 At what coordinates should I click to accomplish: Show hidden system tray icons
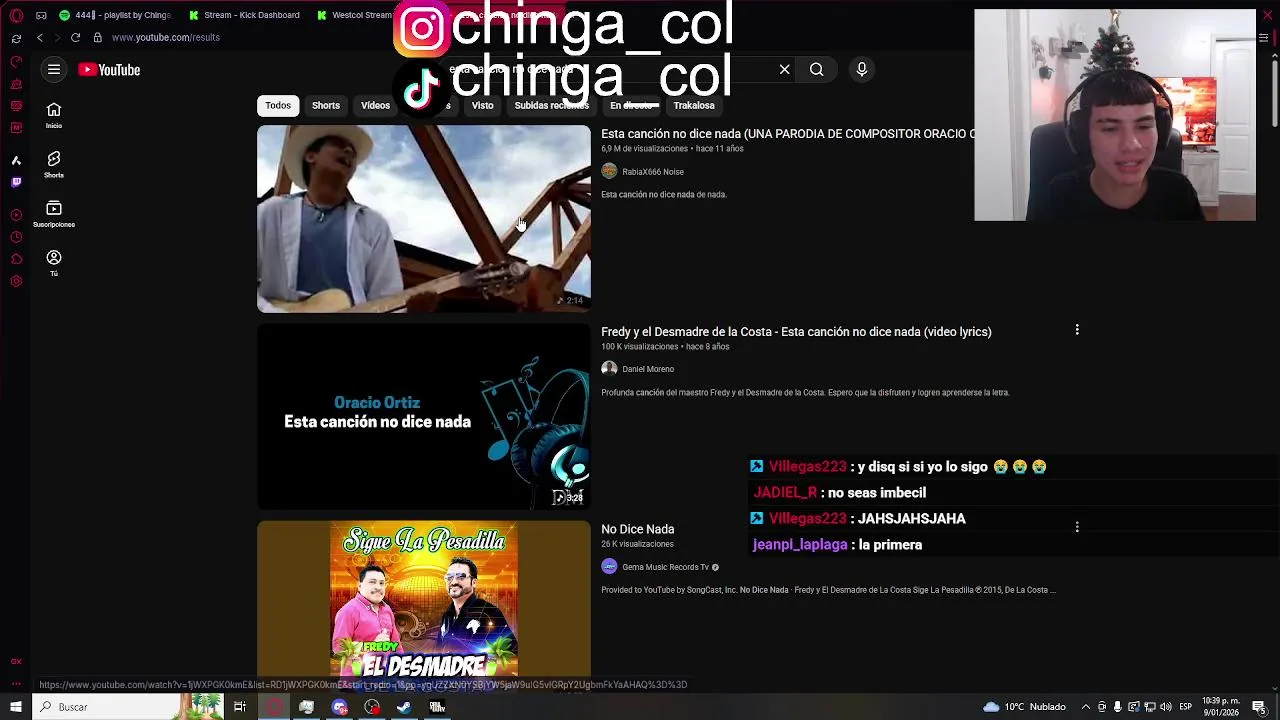[x=1086, y=707]
